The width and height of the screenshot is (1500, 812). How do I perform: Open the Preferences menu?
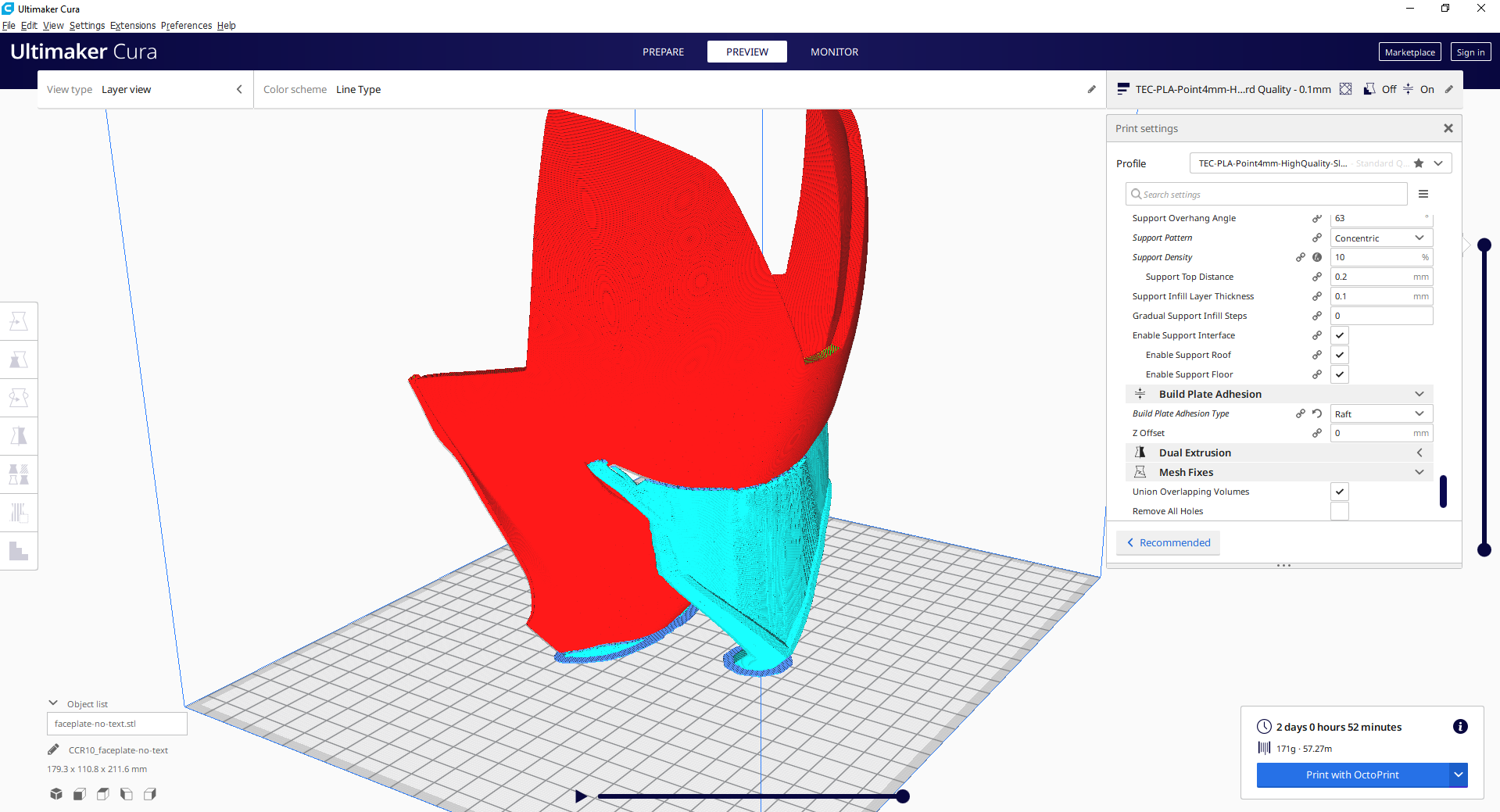click(186, 25)
